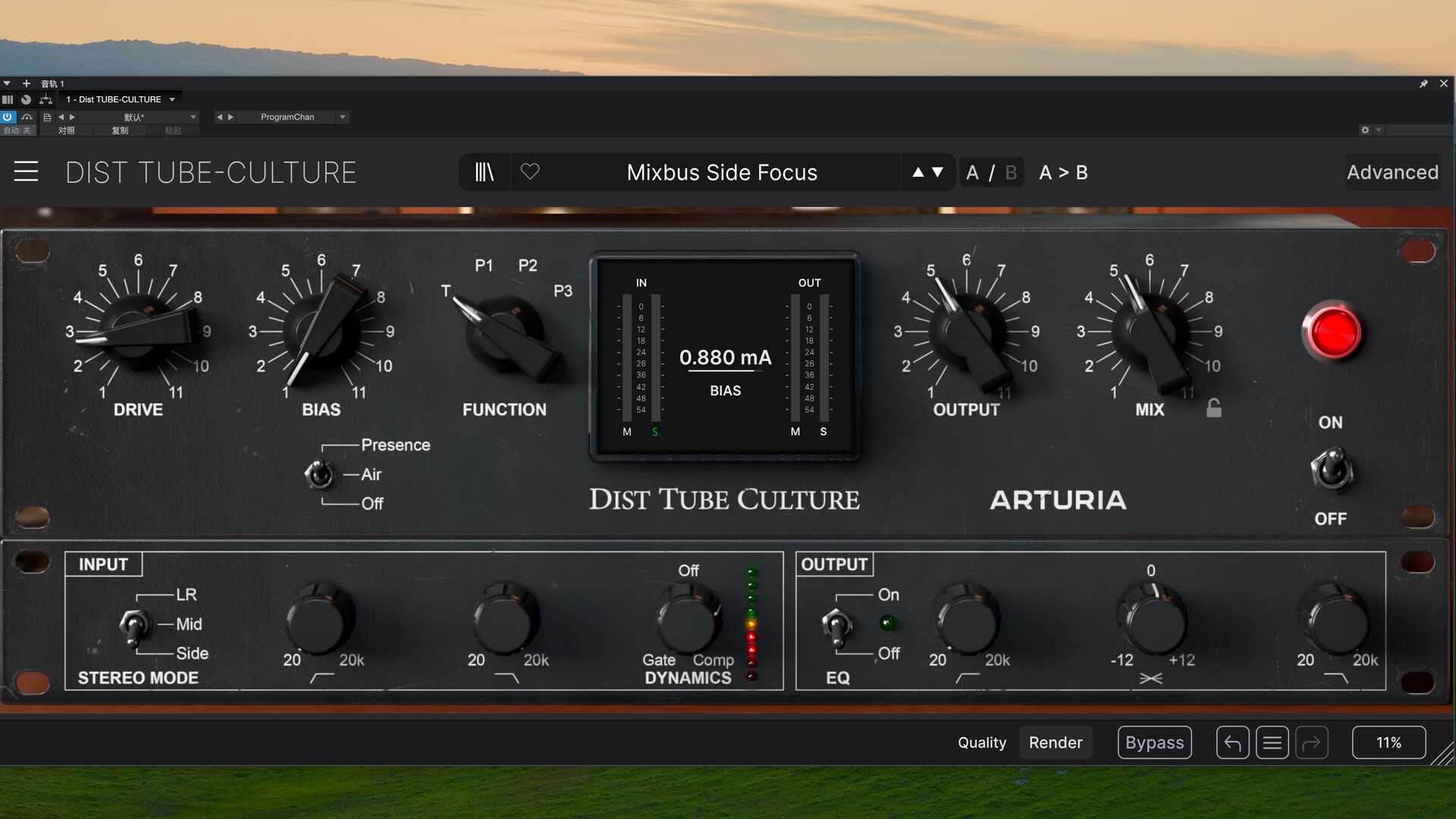
Task: Click the host 对照 compare button
Action: pyautogui.click(x=67, y=130)
